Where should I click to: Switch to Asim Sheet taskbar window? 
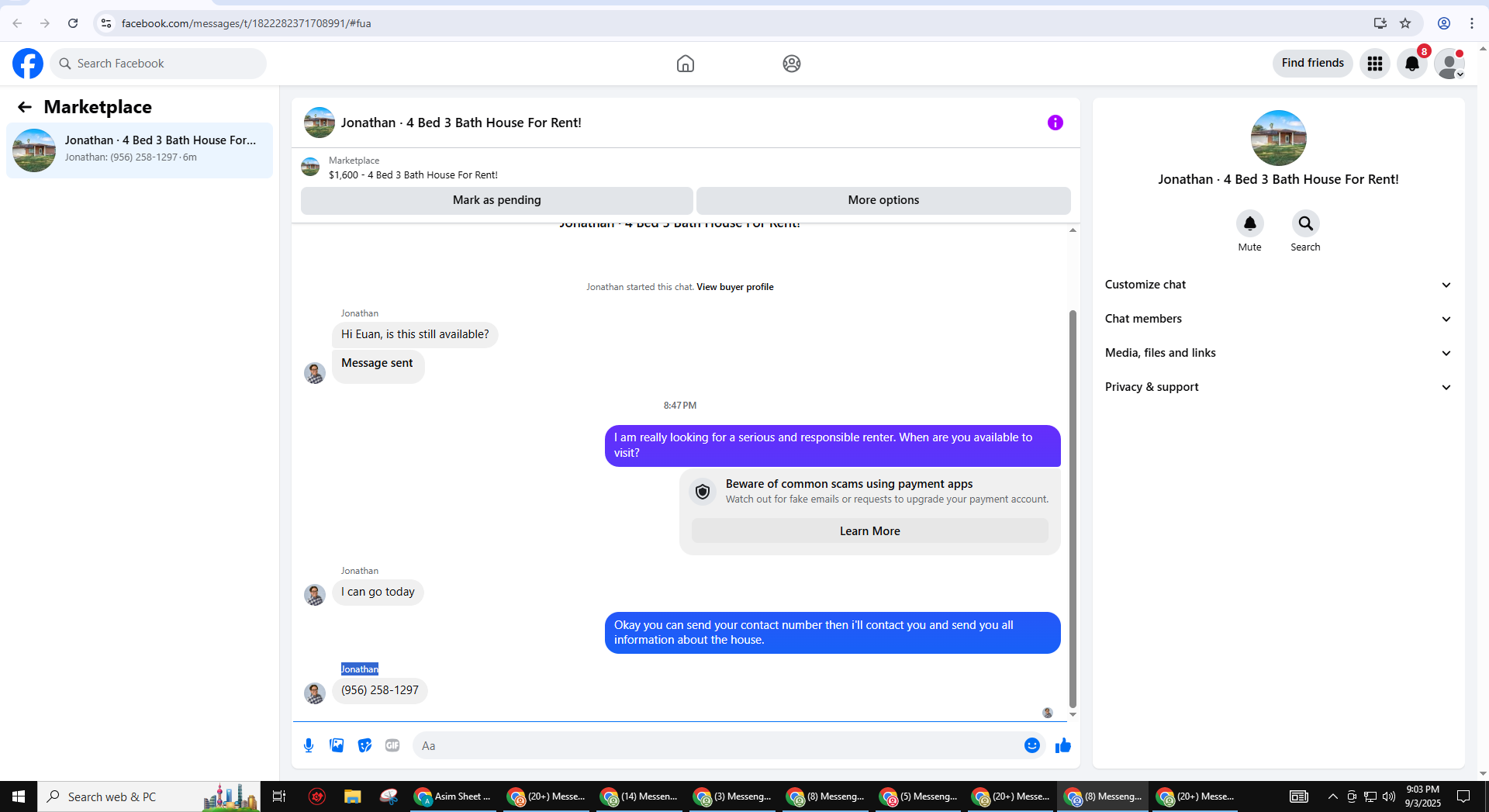click(454, 796)
